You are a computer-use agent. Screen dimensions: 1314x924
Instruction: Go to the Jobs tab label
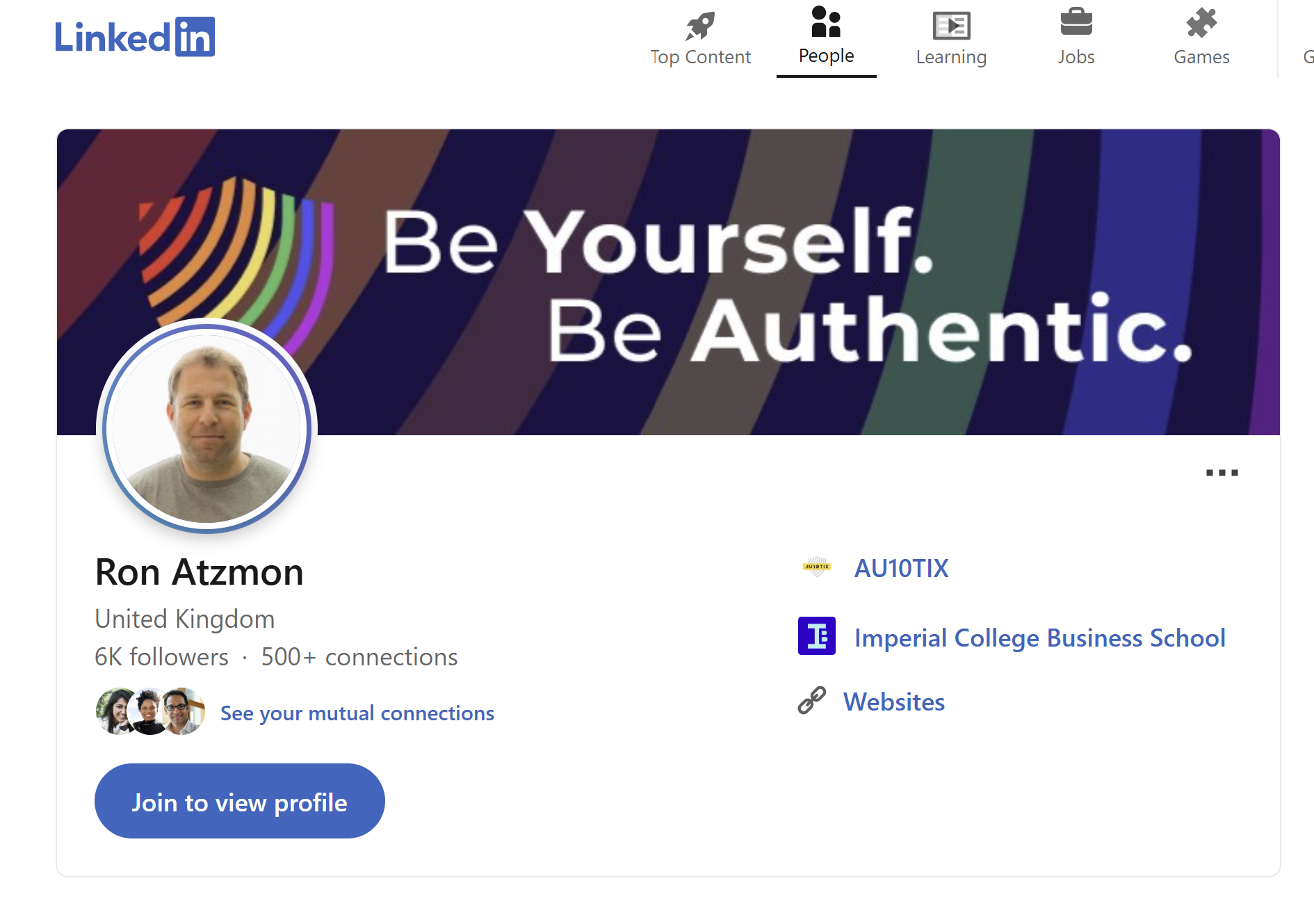coord(1076,57)
